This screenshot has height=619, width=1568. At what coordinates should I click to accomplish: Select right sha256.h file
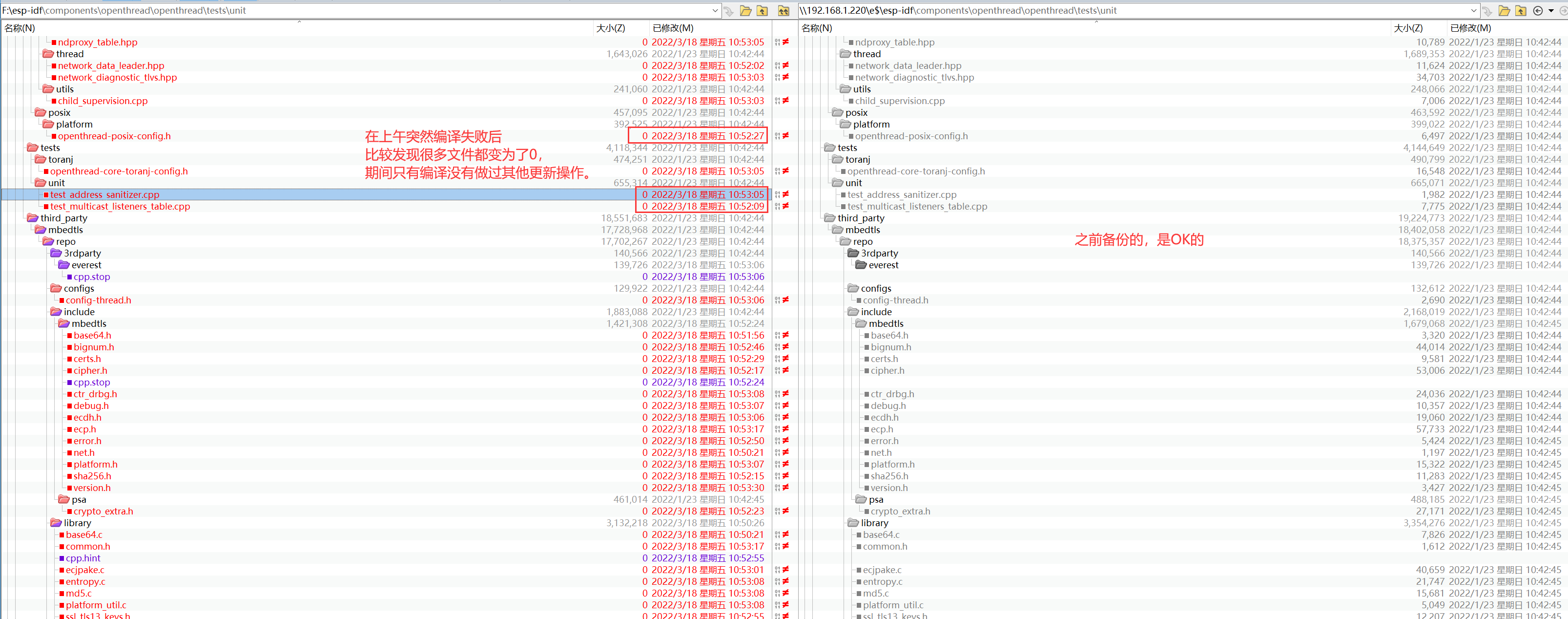tap(889, 476)
